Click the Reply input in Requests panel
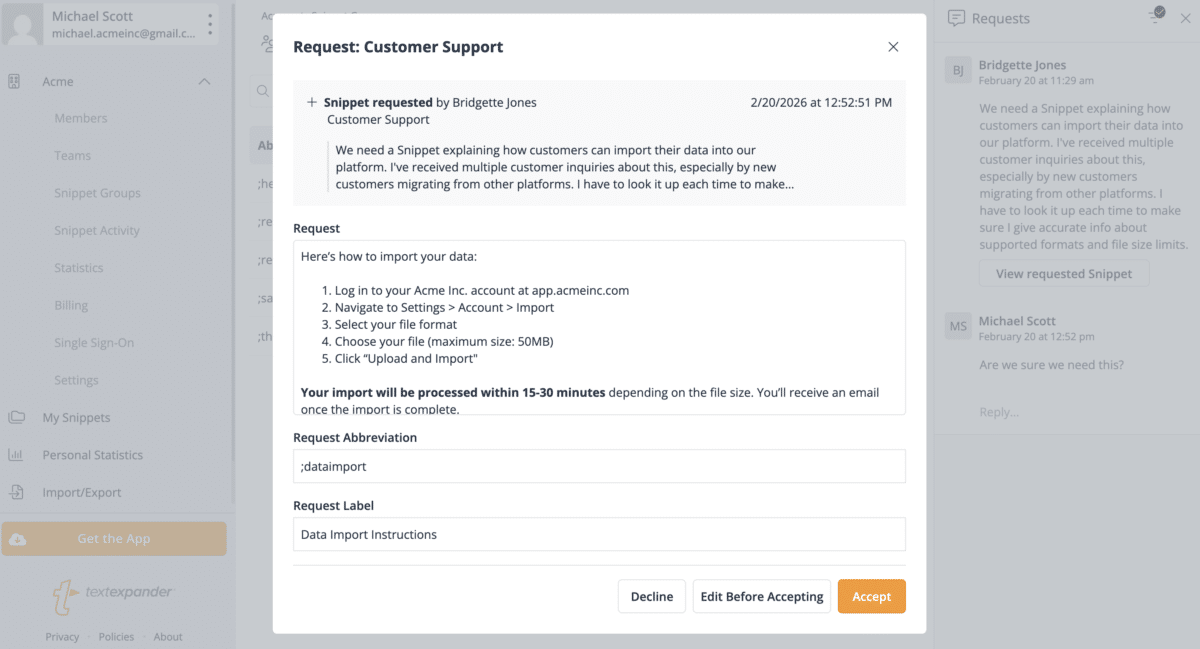 tap(1060, 412)
